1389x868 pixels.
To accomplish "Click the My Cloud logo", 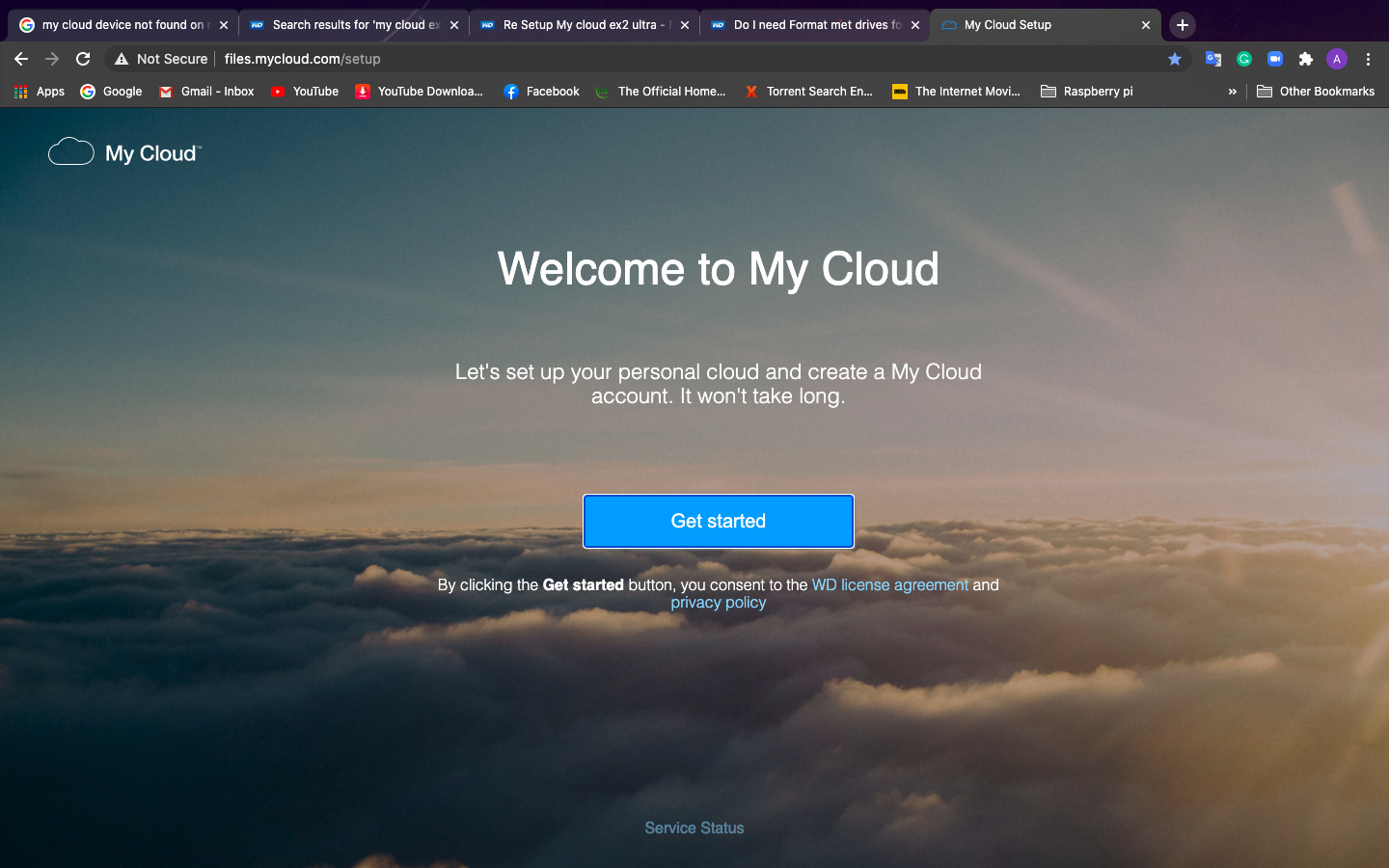I will [x=125, y=152].
